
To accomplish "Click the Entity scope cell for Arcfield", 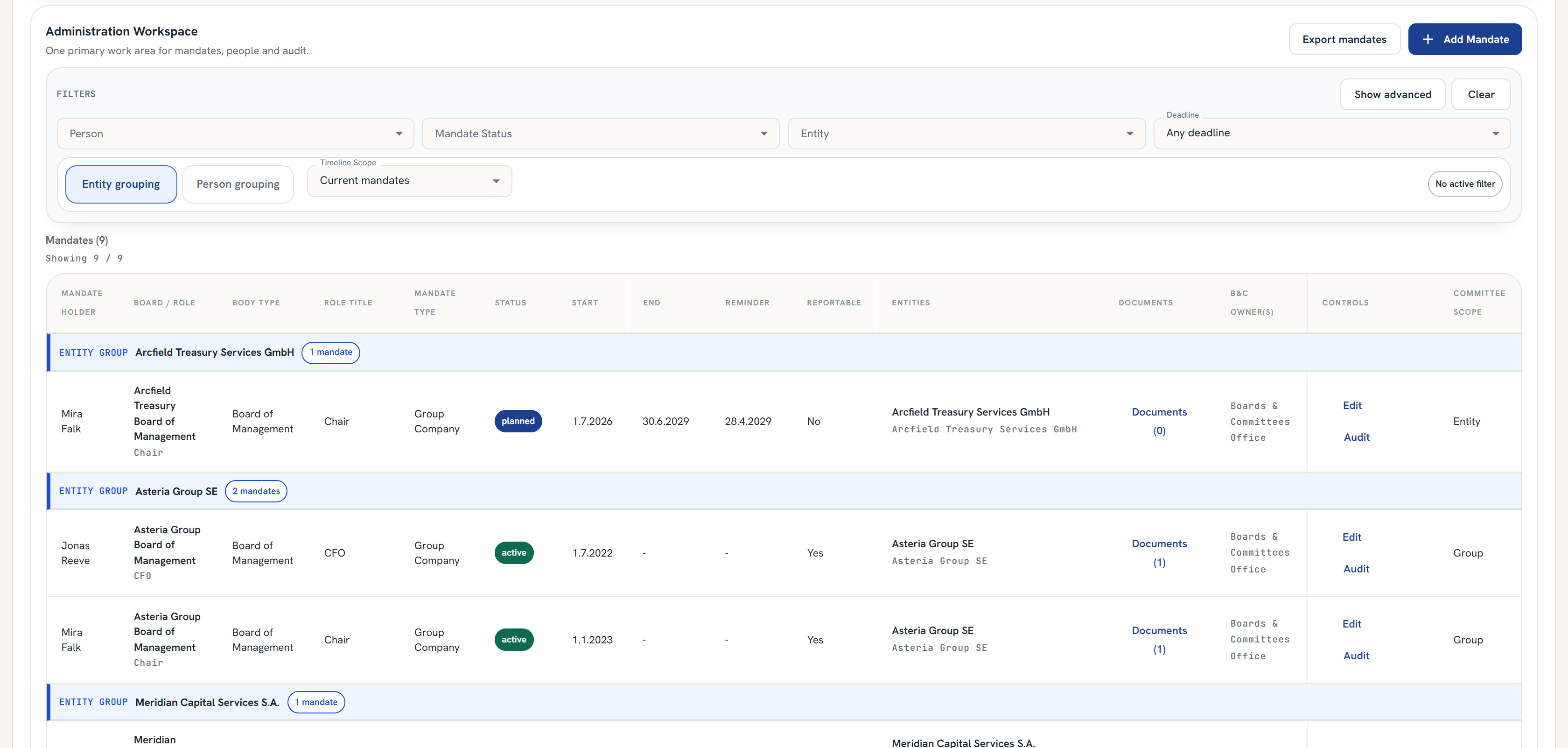I will coord(1466,422).
